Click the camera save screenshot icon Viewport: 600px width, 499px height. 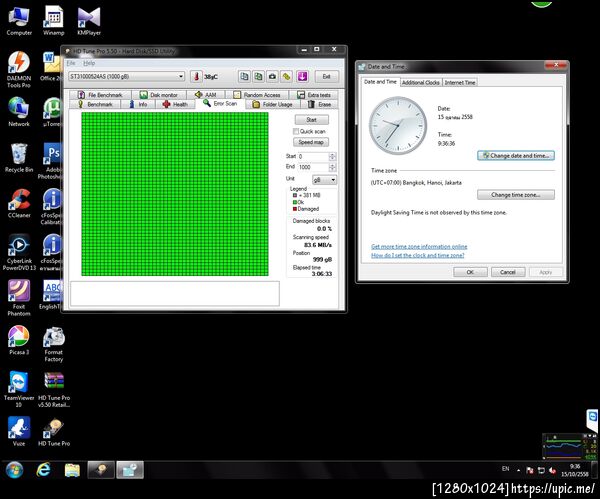tap(272, 77)
